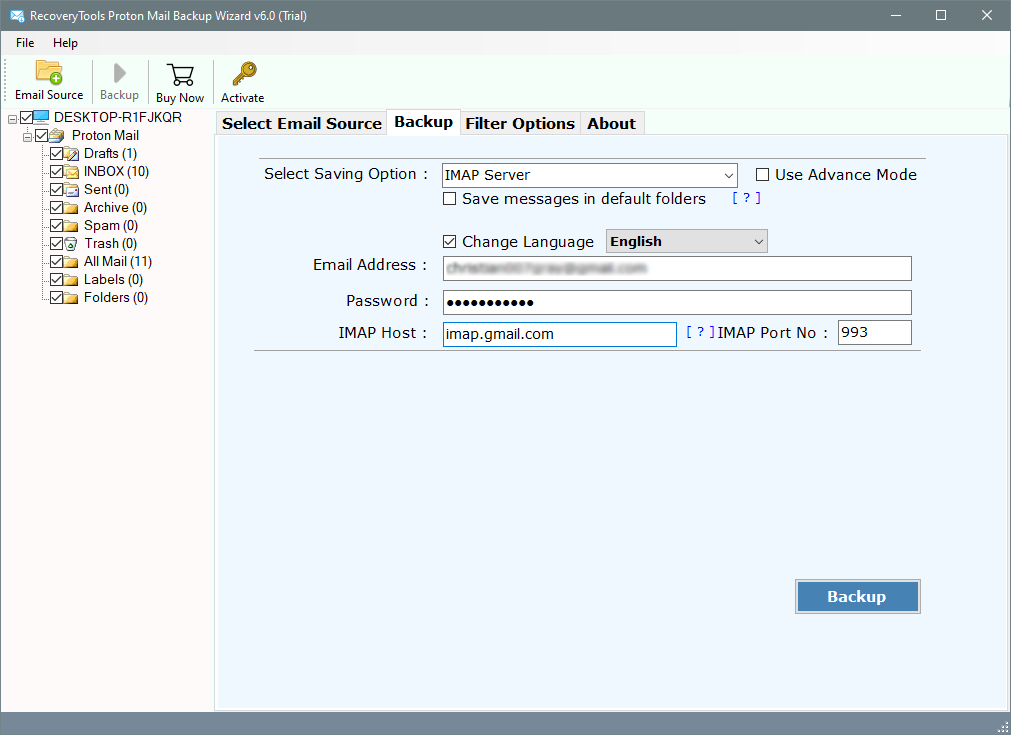The height and width of the screenshot is (735, 1011).
Task: Click the Activate key icon
Action: click(244, 74)
